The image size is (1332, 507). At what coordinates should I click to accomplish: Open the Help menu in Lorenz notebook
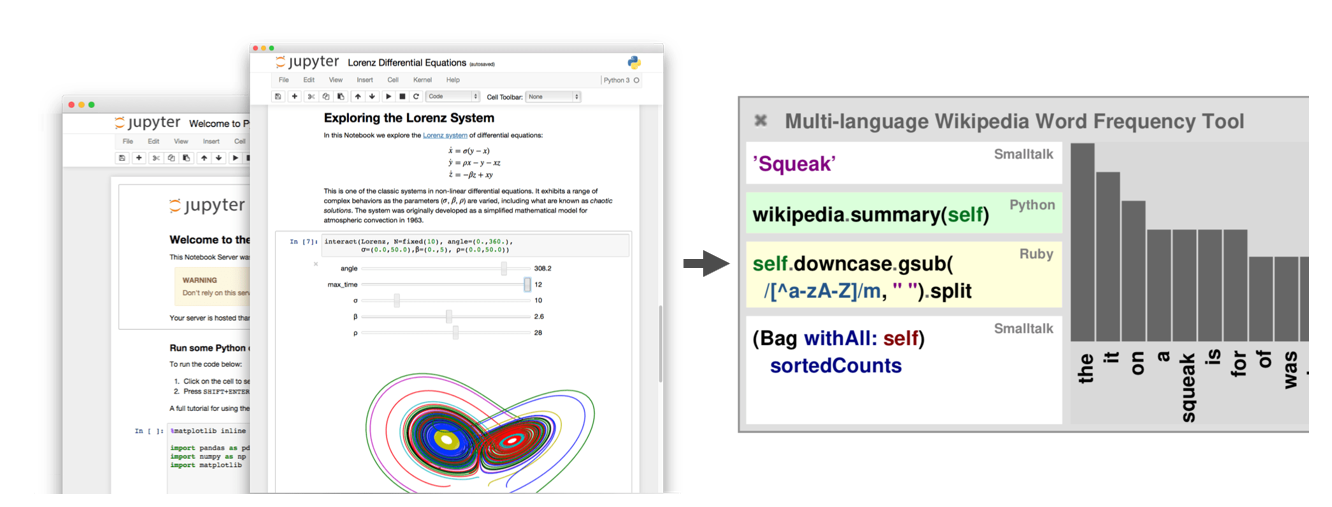[453, 80]
